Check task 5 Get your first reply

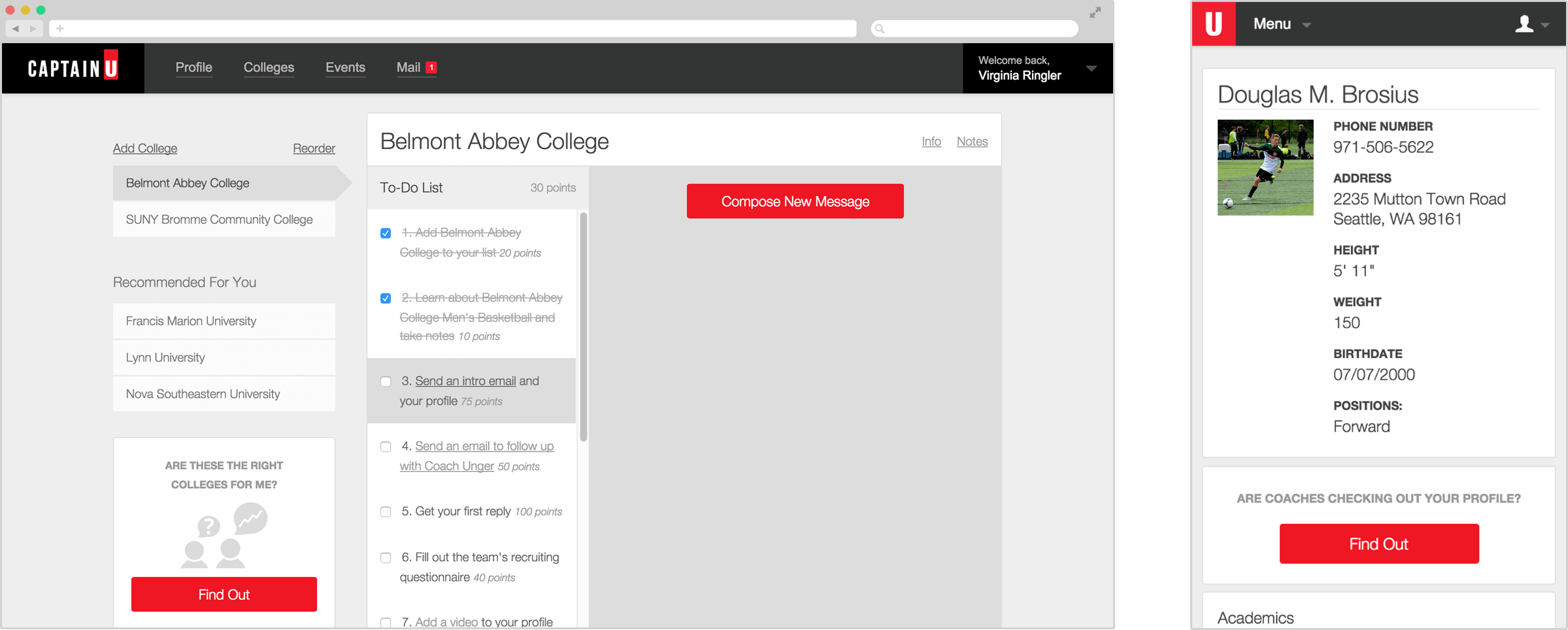(x=386, y=512)
